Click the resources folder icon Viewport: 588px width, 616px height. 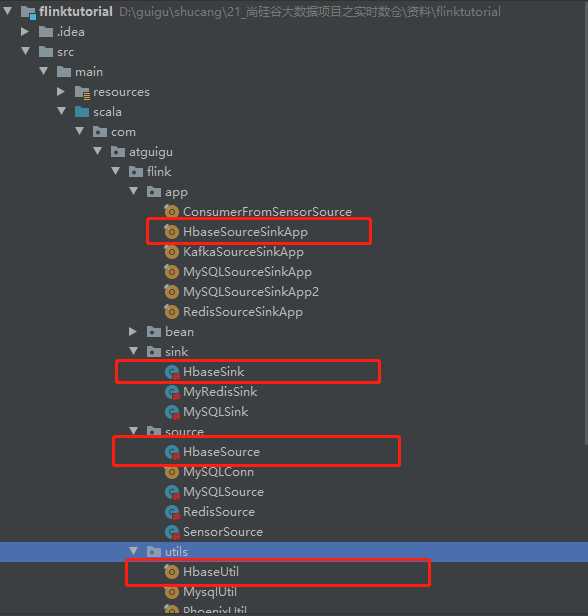pyautogui.click(x=82, y=92)
